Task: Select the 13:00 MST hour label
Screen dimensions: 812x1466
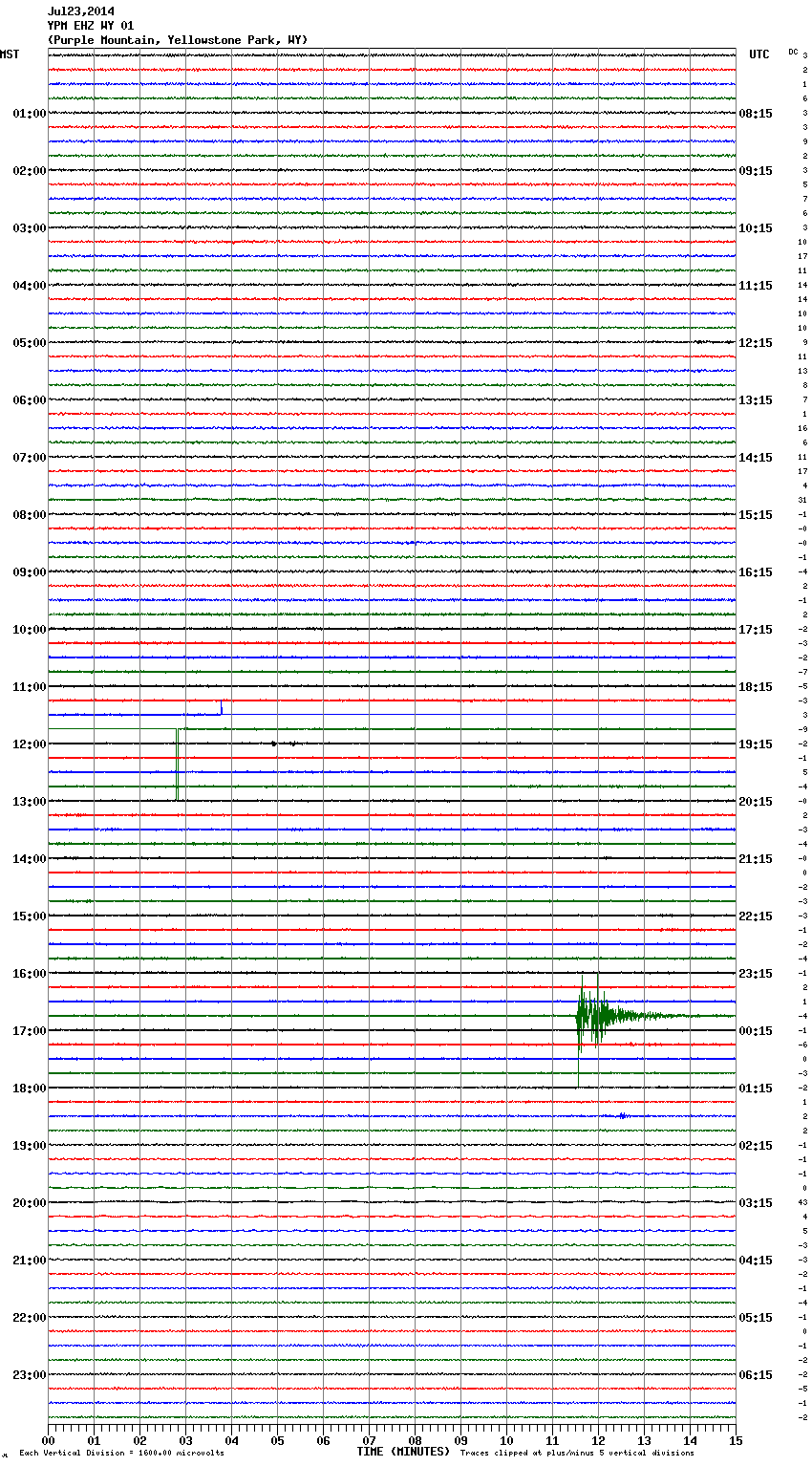Action: [x=29, y=802]
